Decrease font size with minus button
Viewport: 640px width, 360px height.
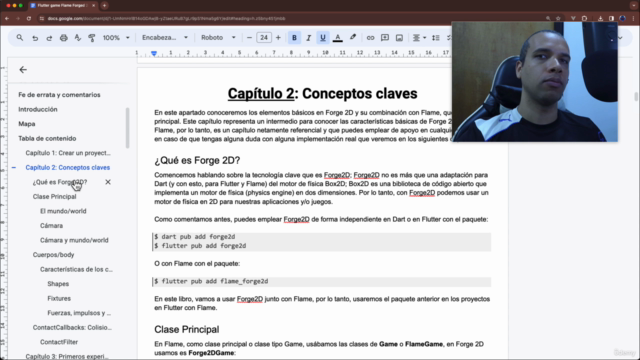pyautogui.click(x=249, y=38)
